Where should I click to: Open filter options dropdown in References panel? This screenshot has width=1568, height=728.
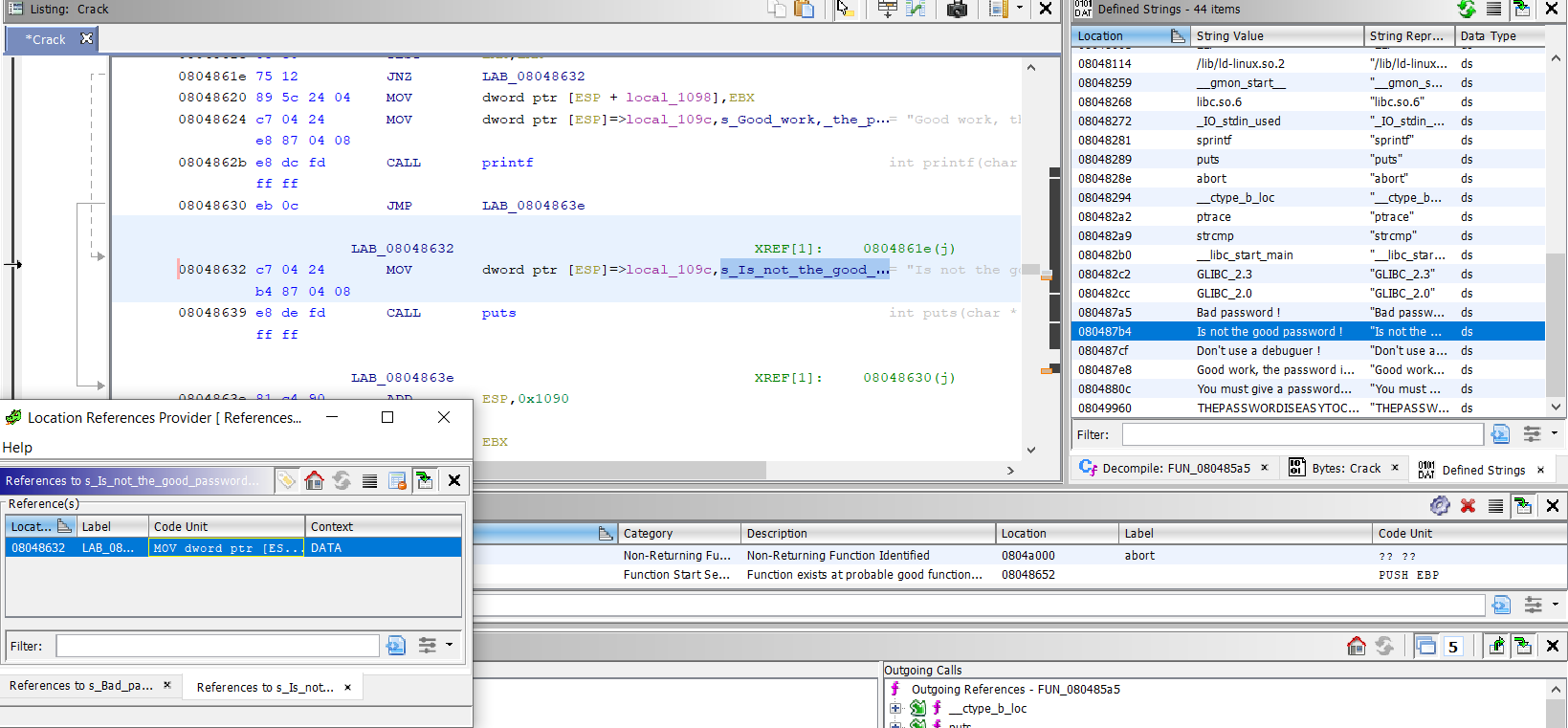(x=449, y=646)
